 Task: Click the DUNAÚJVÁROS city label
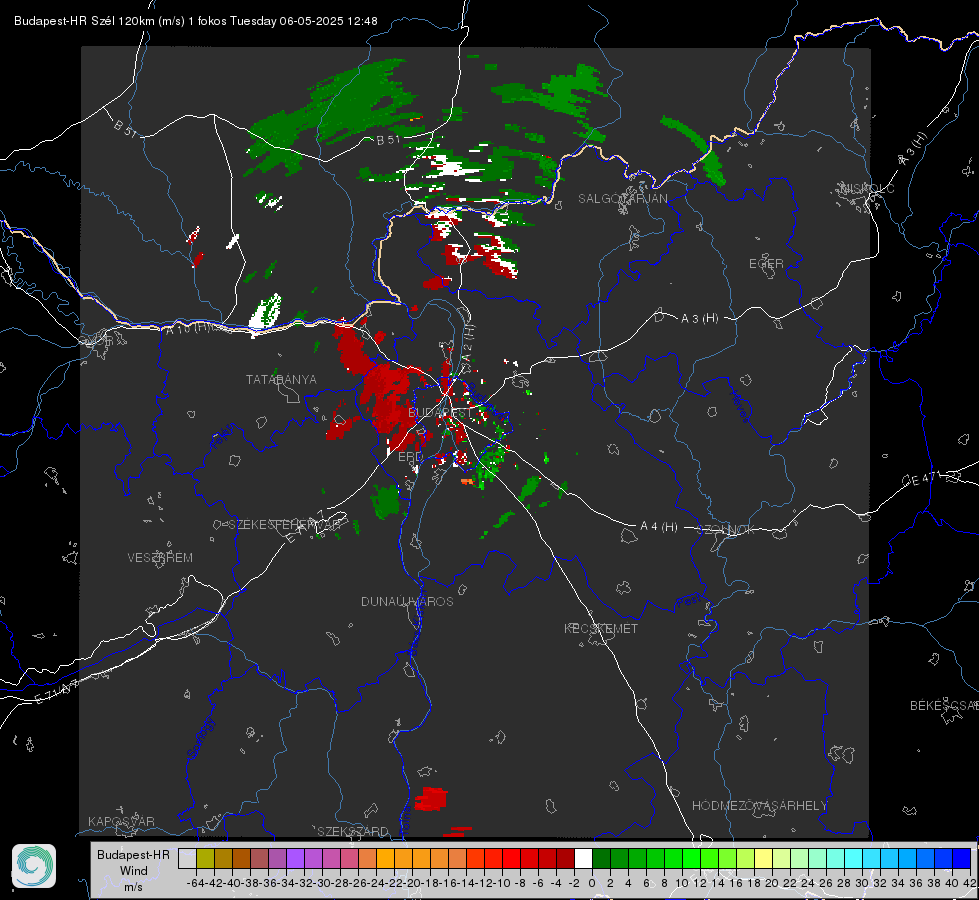407,601
